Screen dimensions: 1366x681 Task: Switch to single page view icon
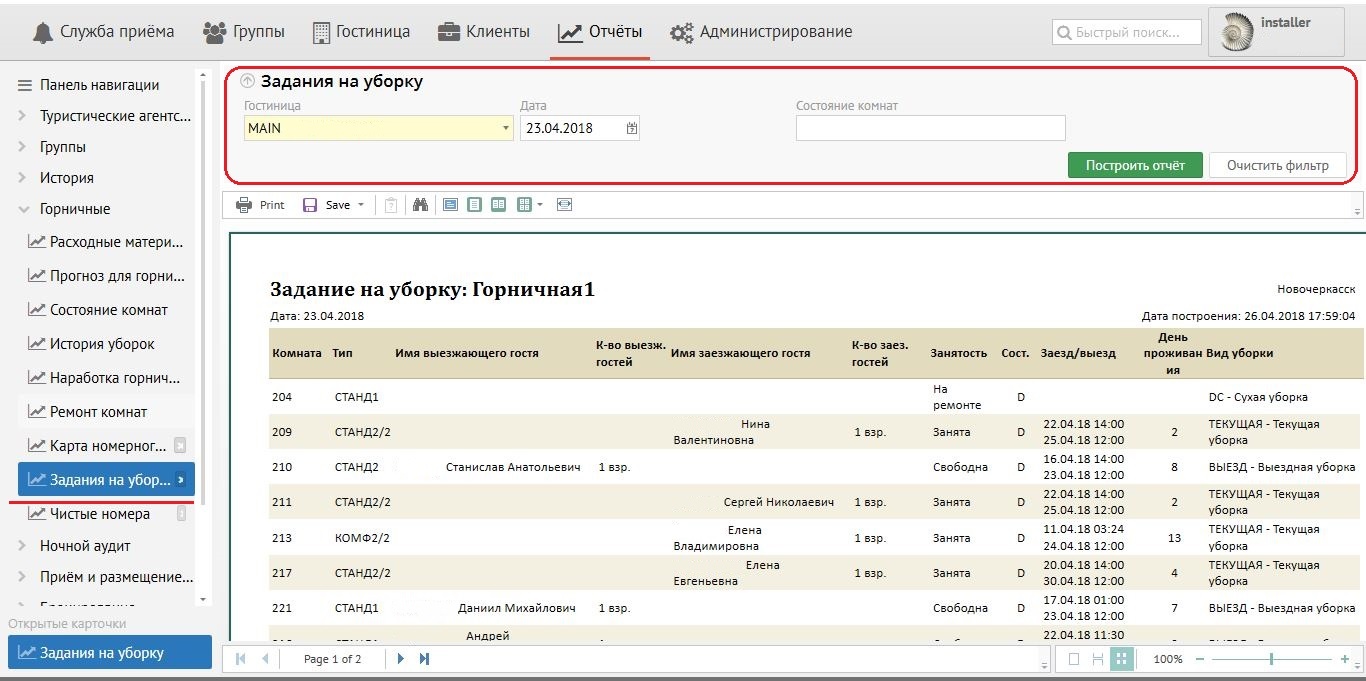point(474,205)
